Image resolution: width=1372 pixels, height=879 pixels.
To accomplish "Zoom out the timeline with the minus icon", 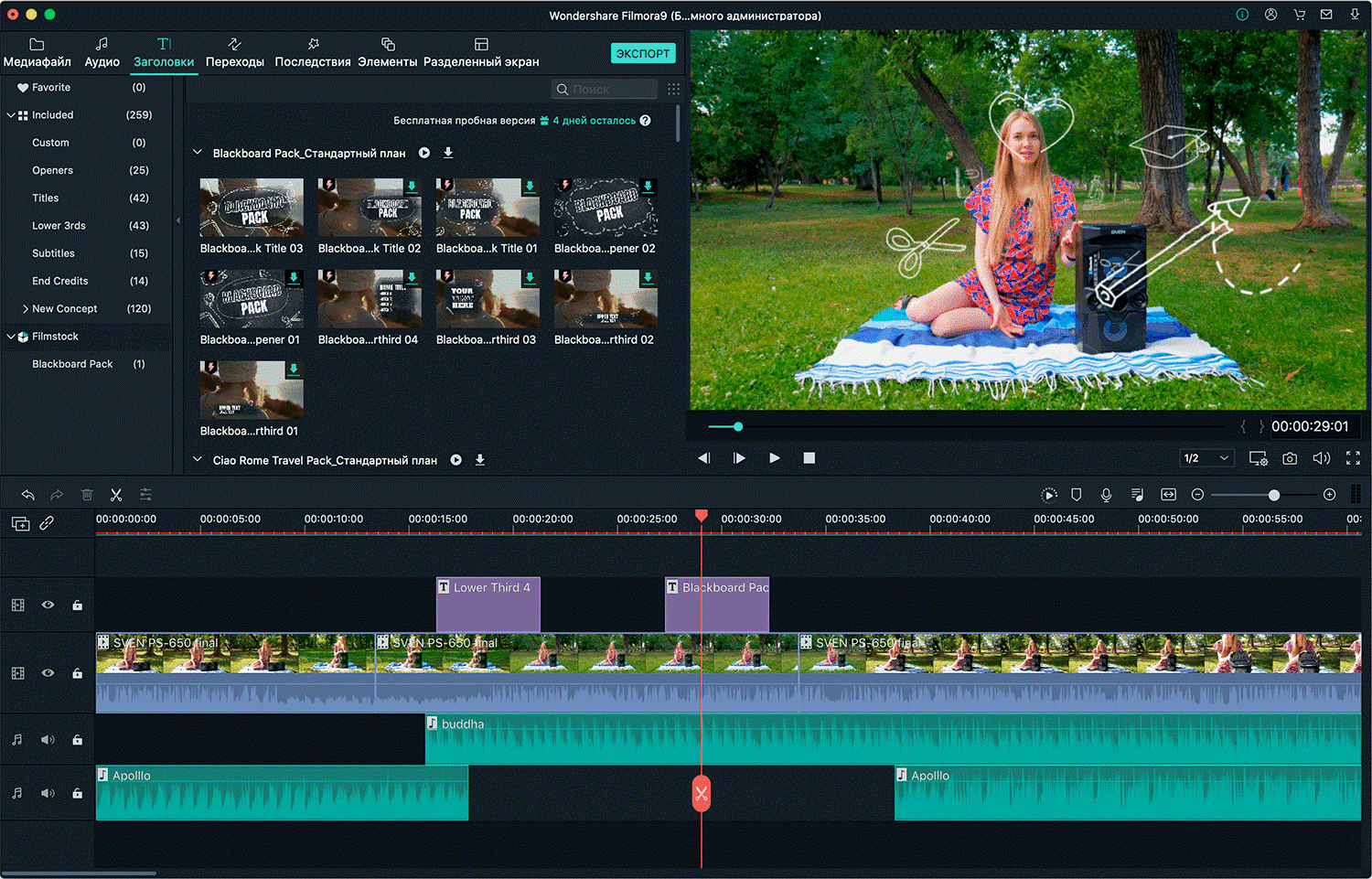I will coord(1197,495).
